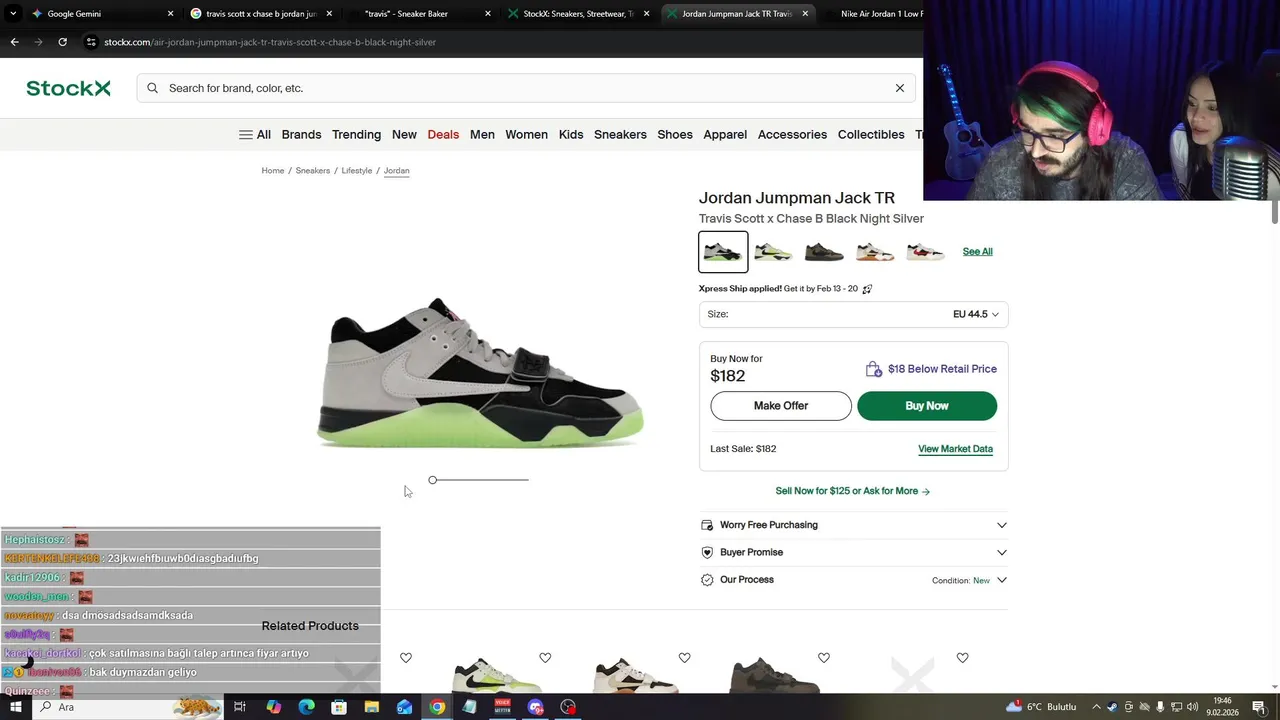Open the browser tab search dropdown arrow
The image size is (1280, 720).
click(13, 14)
